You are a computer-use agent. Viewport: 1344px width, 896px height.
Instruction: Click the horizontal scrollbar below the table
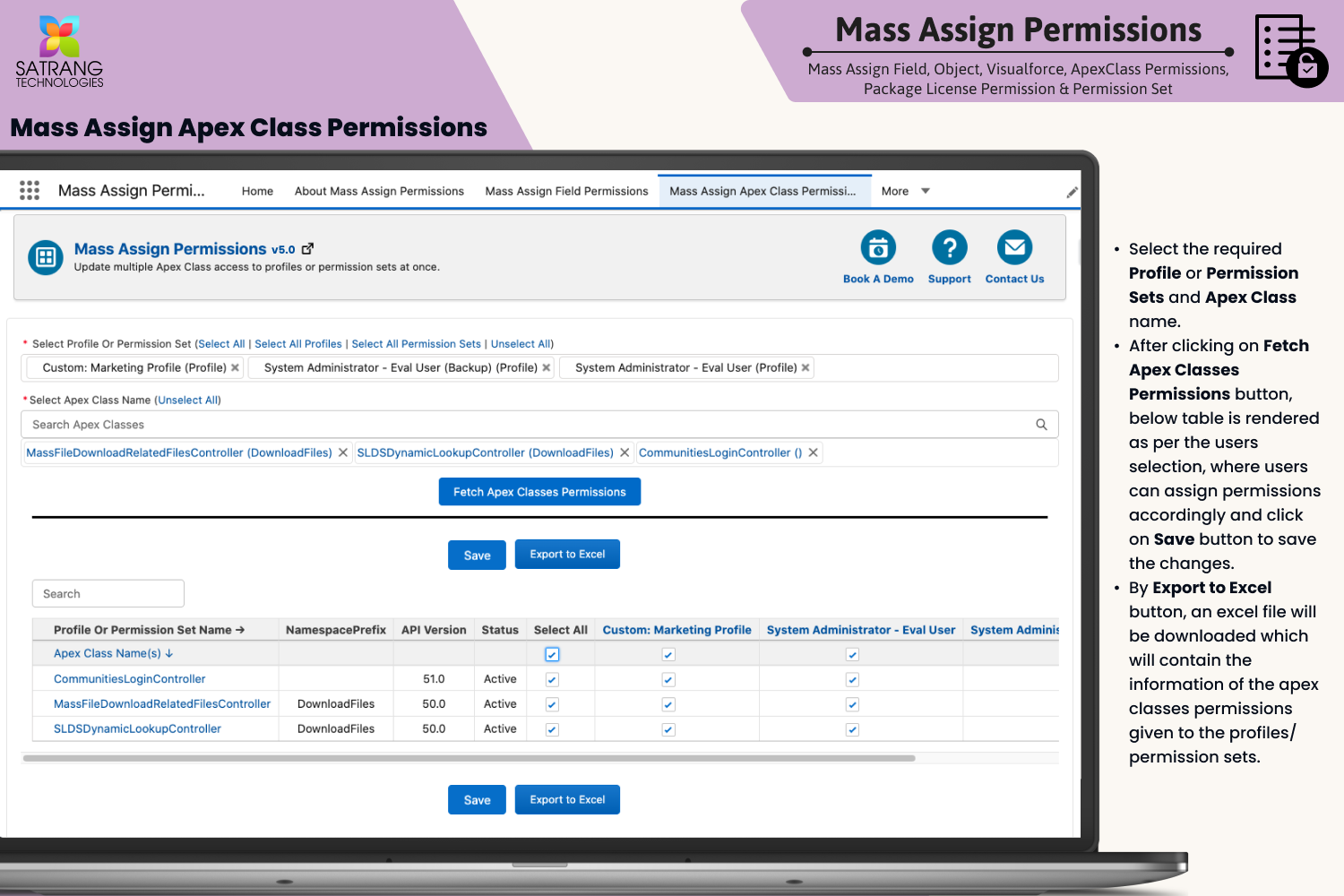coord(469,758)
